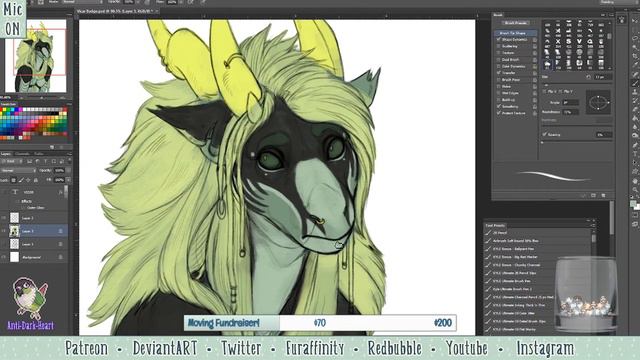Create new swatch icon in Swatches panel
640x360 pixels.
[52, 147]
